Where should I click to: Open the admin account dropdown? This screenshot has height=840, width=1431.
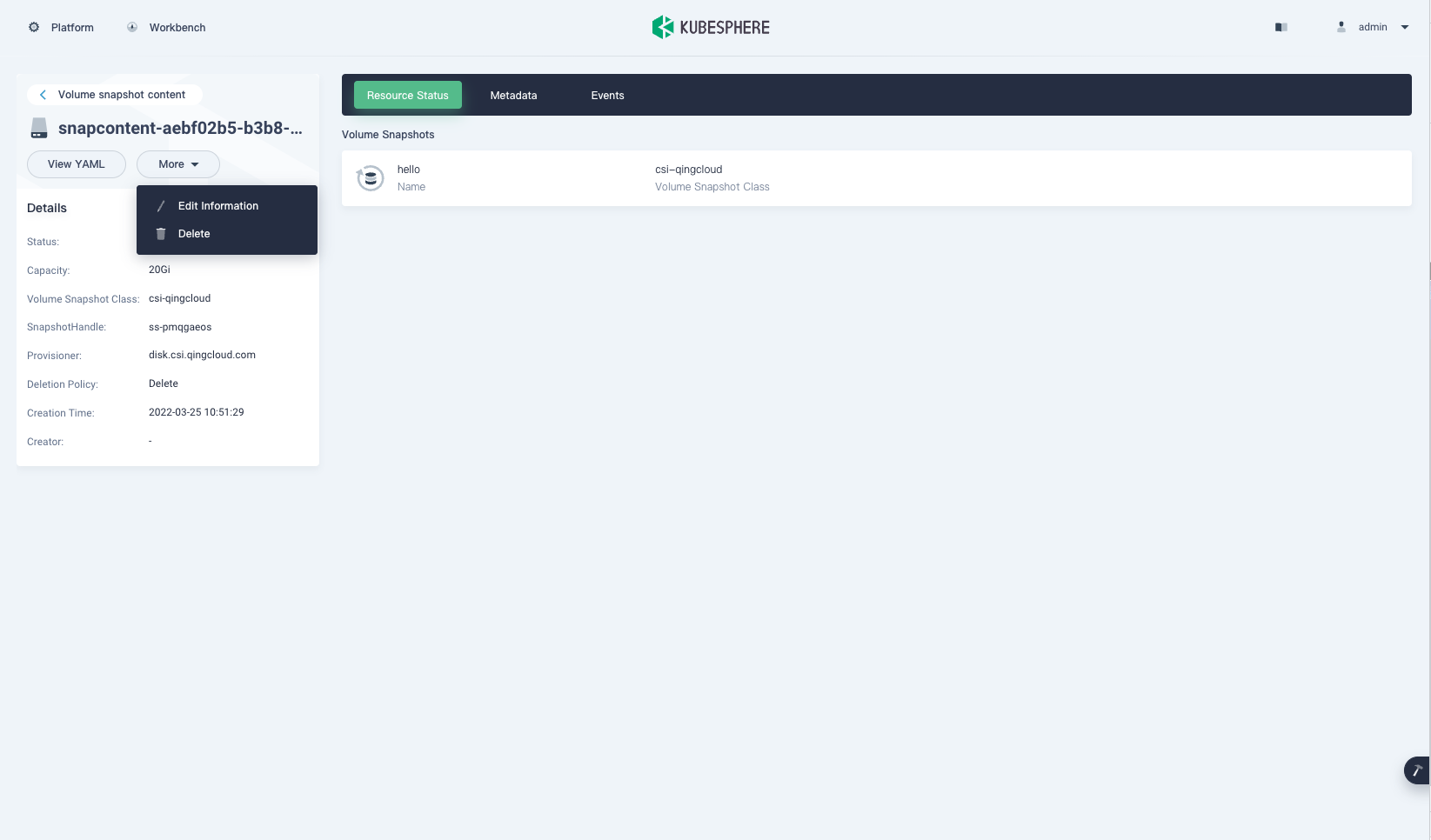point(1373,27)
